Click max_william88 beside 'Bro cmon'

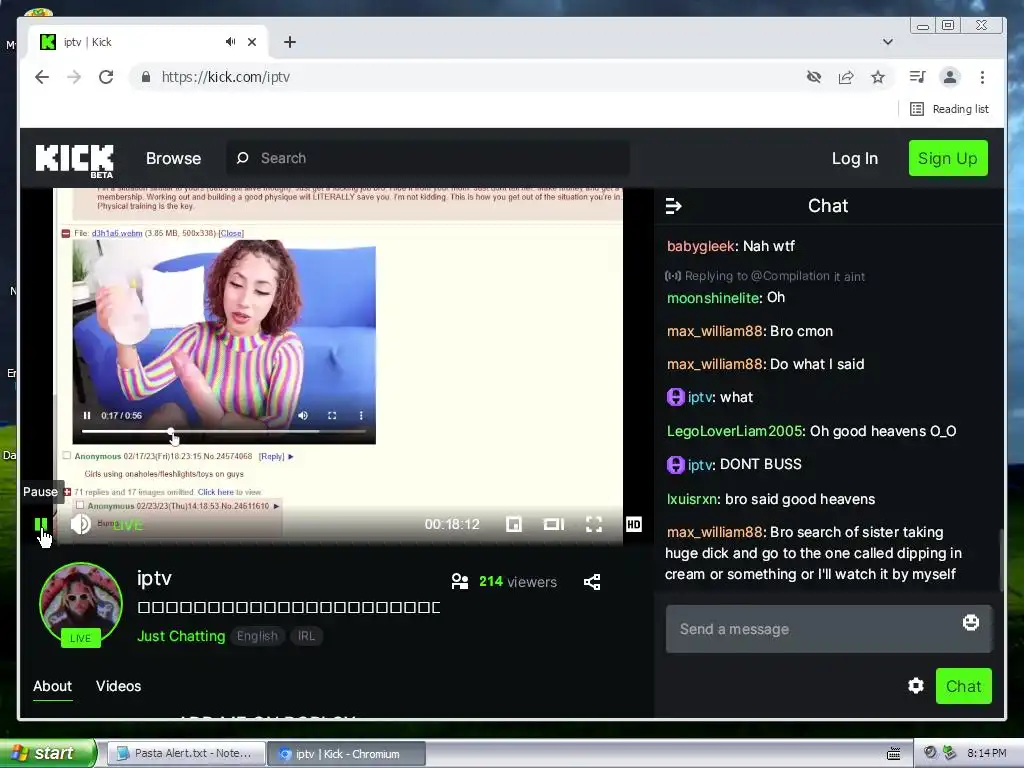pyautogui.click(x=714, y=332)
